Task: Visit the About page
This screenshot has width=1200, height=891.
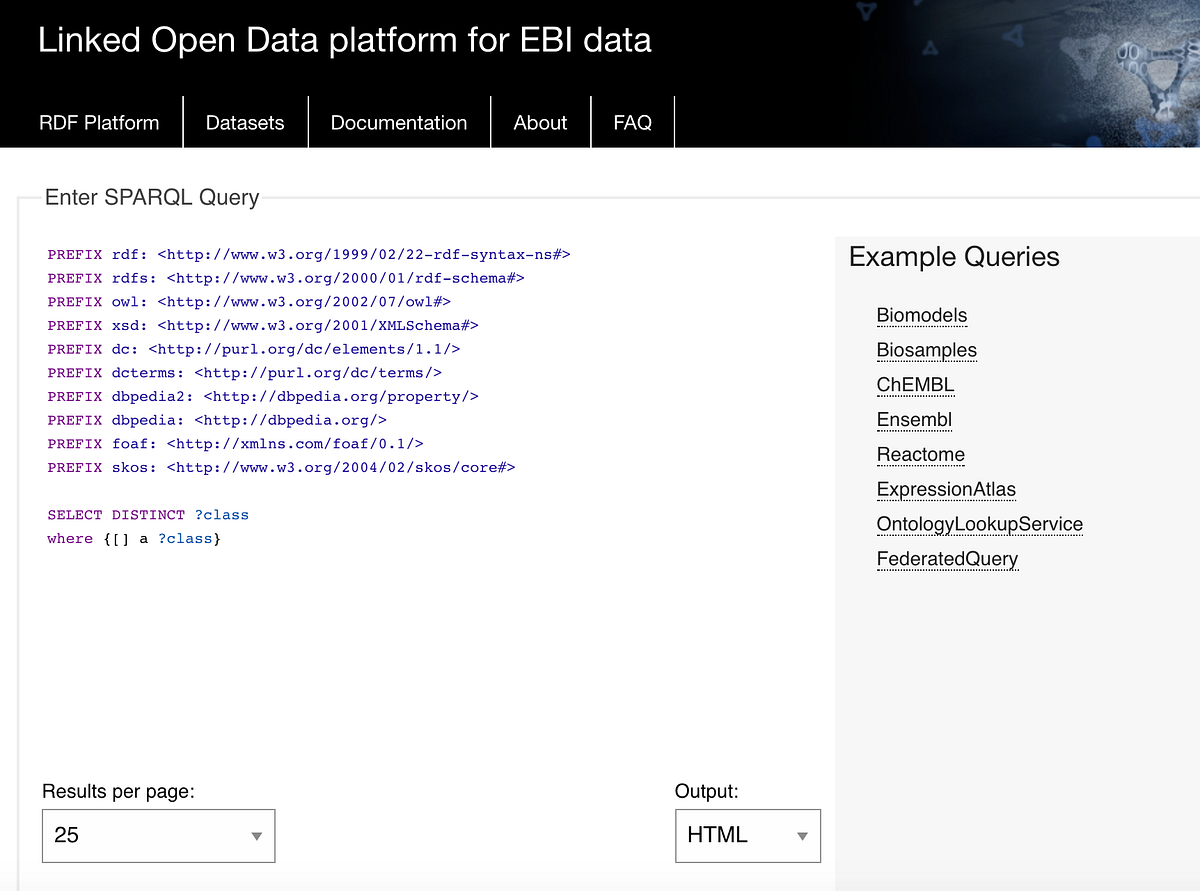Action: tap(540, 122)
